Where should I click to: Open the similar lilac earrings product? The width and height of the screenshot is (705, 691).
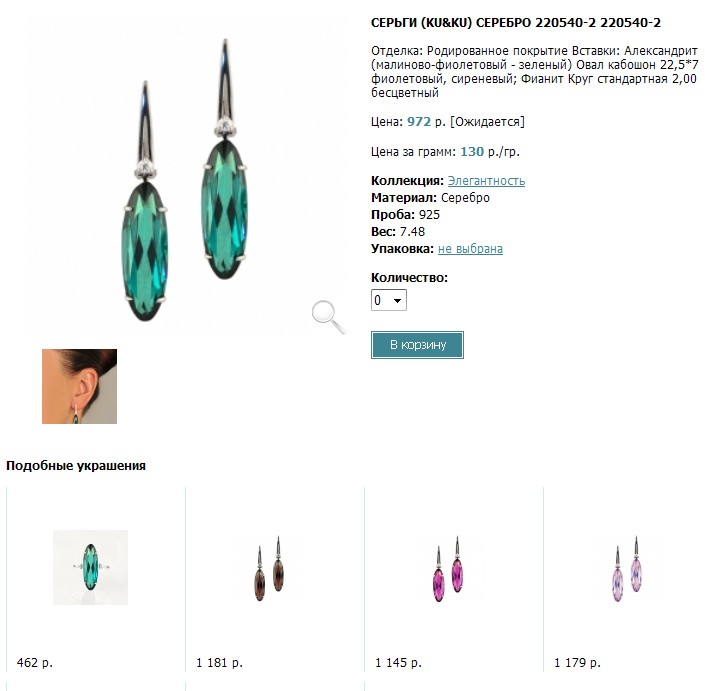coord(628,569)
